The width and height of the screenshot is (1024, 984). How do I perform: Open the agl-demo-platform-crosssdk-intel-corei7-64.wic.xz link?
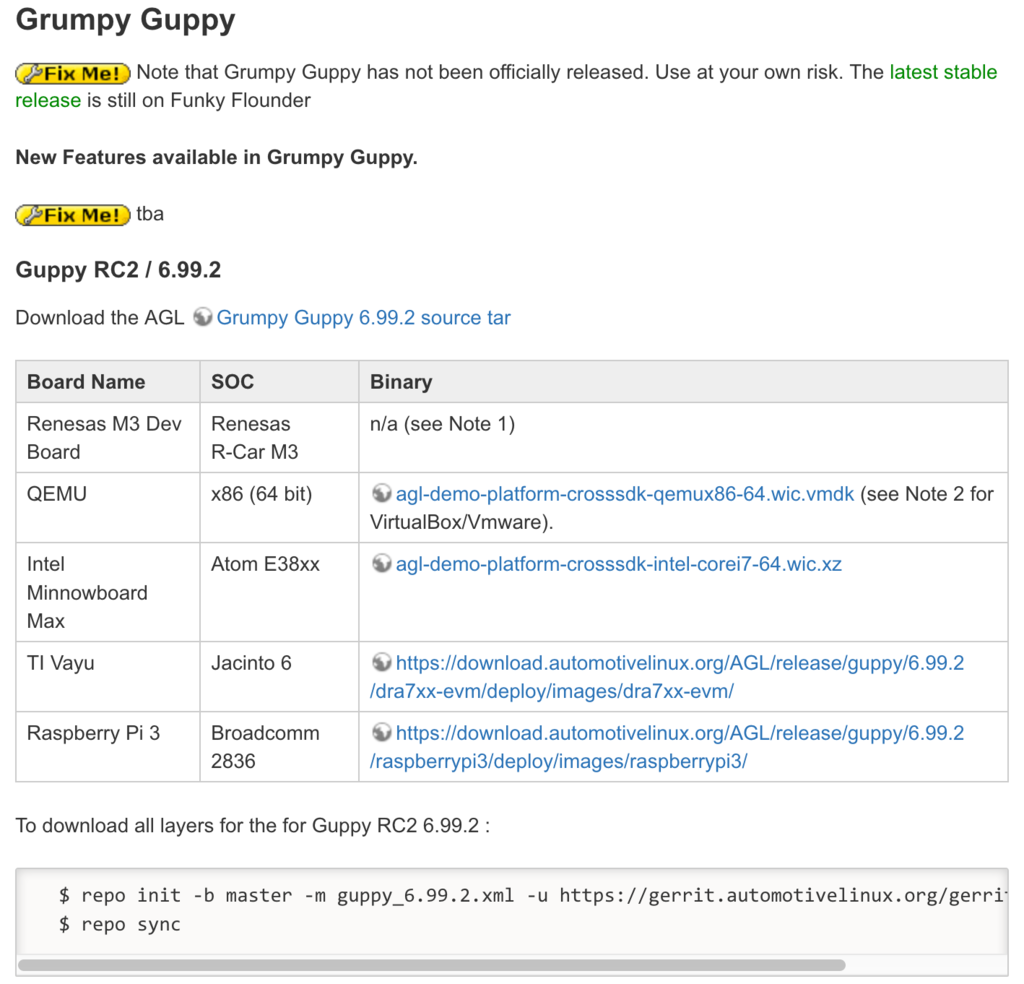(620, 564)
